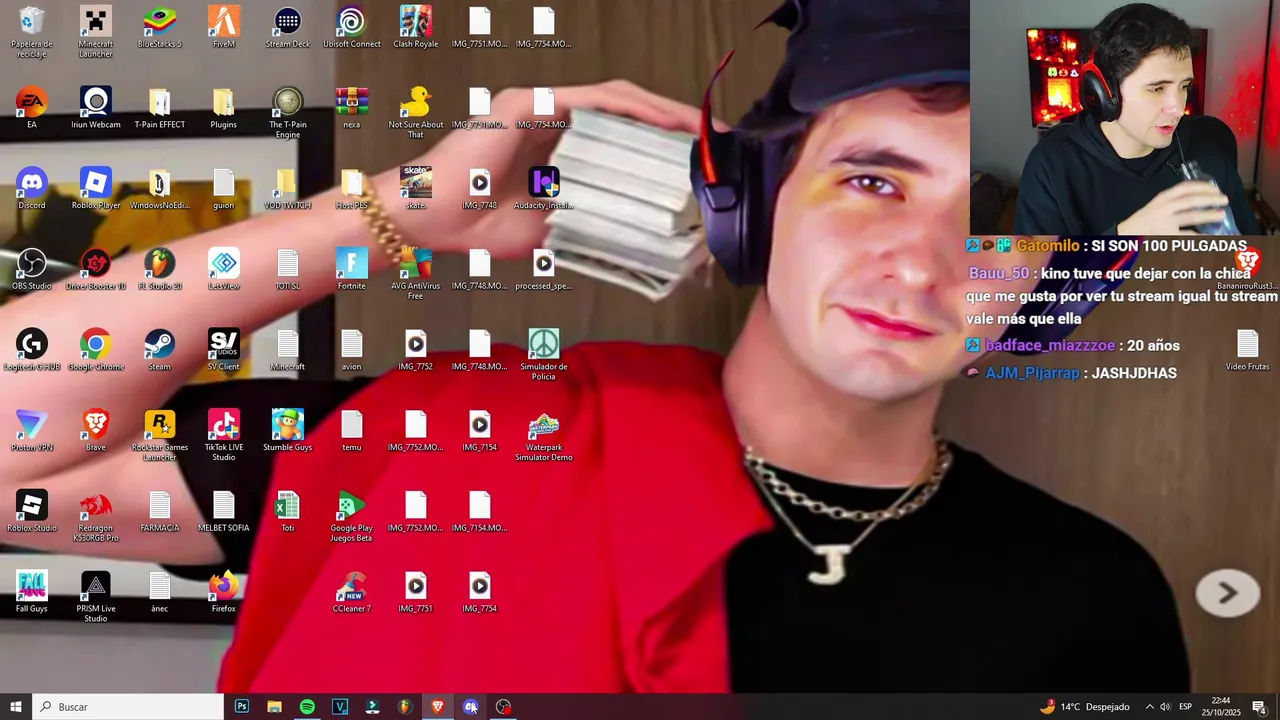Open the avion text file

(352, 351)
